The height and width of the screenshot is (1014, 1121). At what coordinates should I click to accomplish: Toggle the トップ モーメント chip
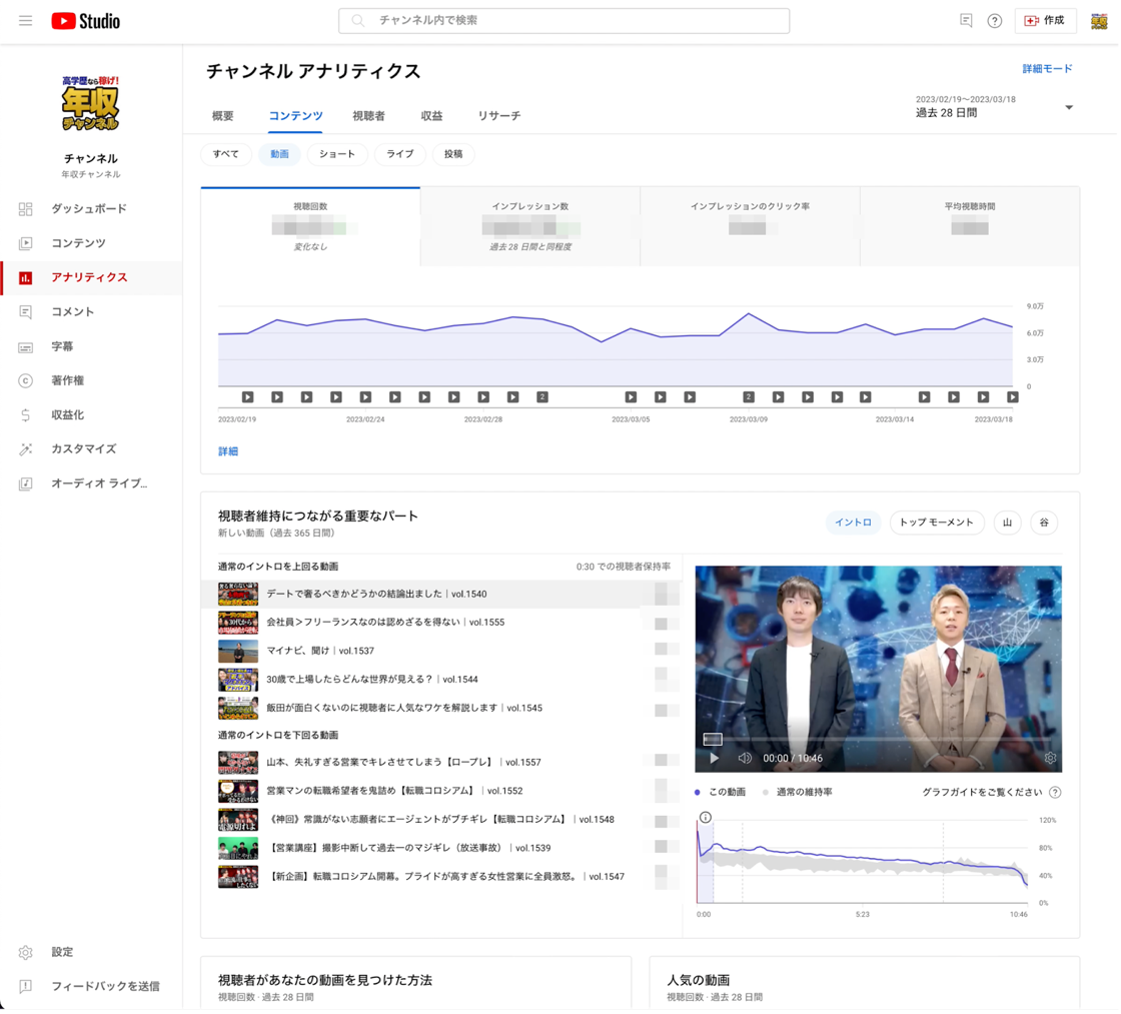(x=936, y=523)
